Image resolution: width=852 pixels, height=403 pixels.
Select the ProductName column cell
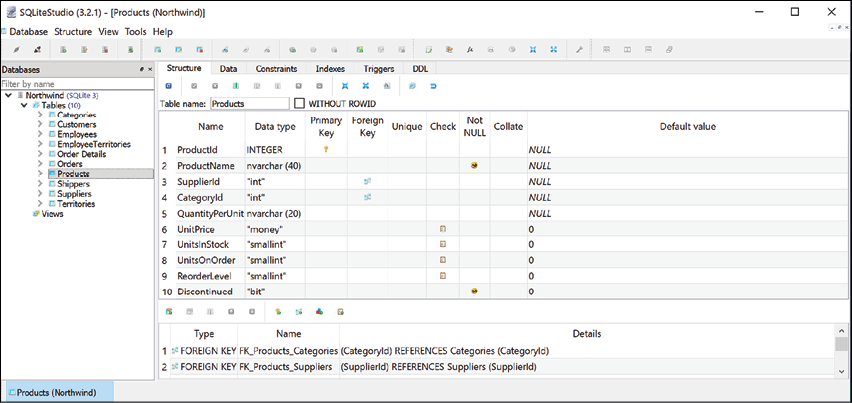[x=210, y=166]
